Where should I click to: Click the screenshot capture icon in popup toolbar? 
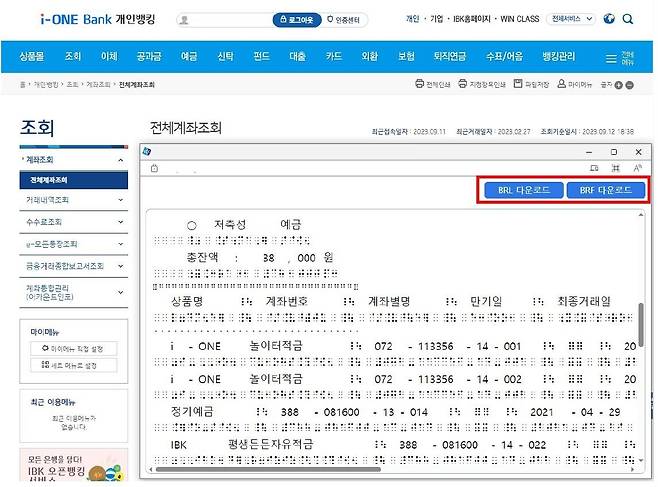click(616, 168)
